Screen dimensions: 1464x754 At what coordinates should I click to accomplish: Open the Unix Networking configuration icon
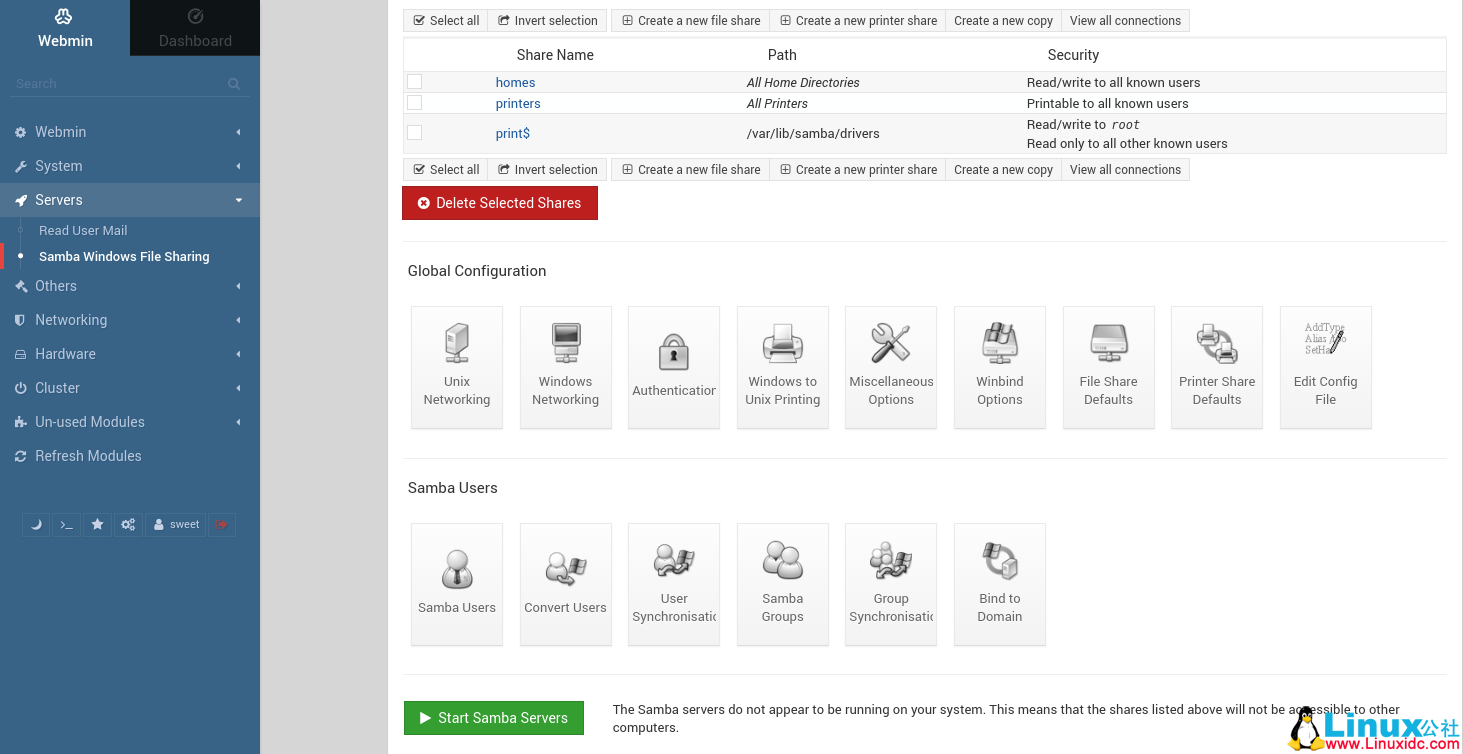click(x=457, y=367)
